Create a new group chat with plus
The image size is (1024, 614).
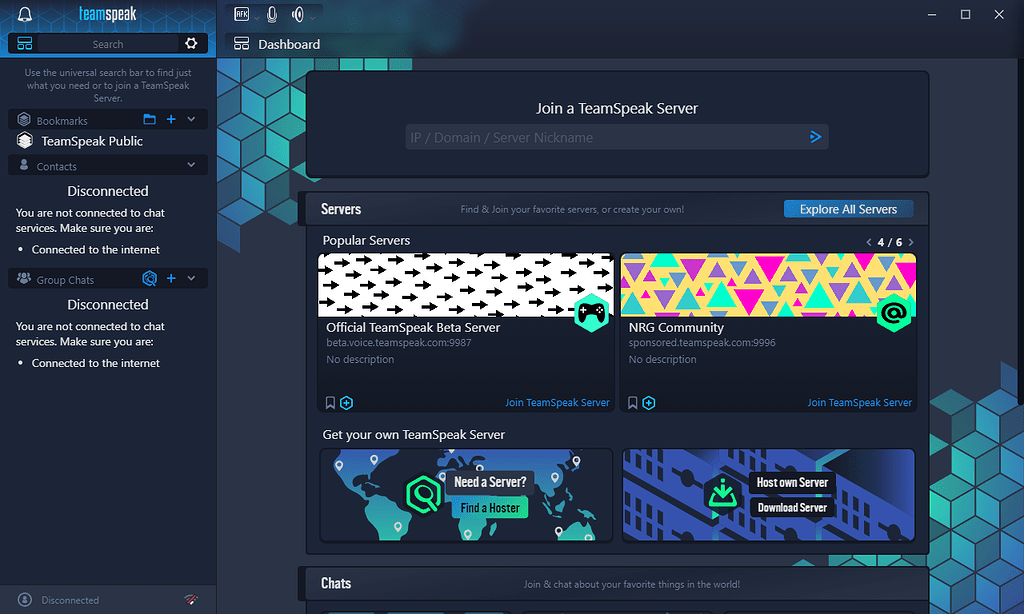(x=171, y=279)
